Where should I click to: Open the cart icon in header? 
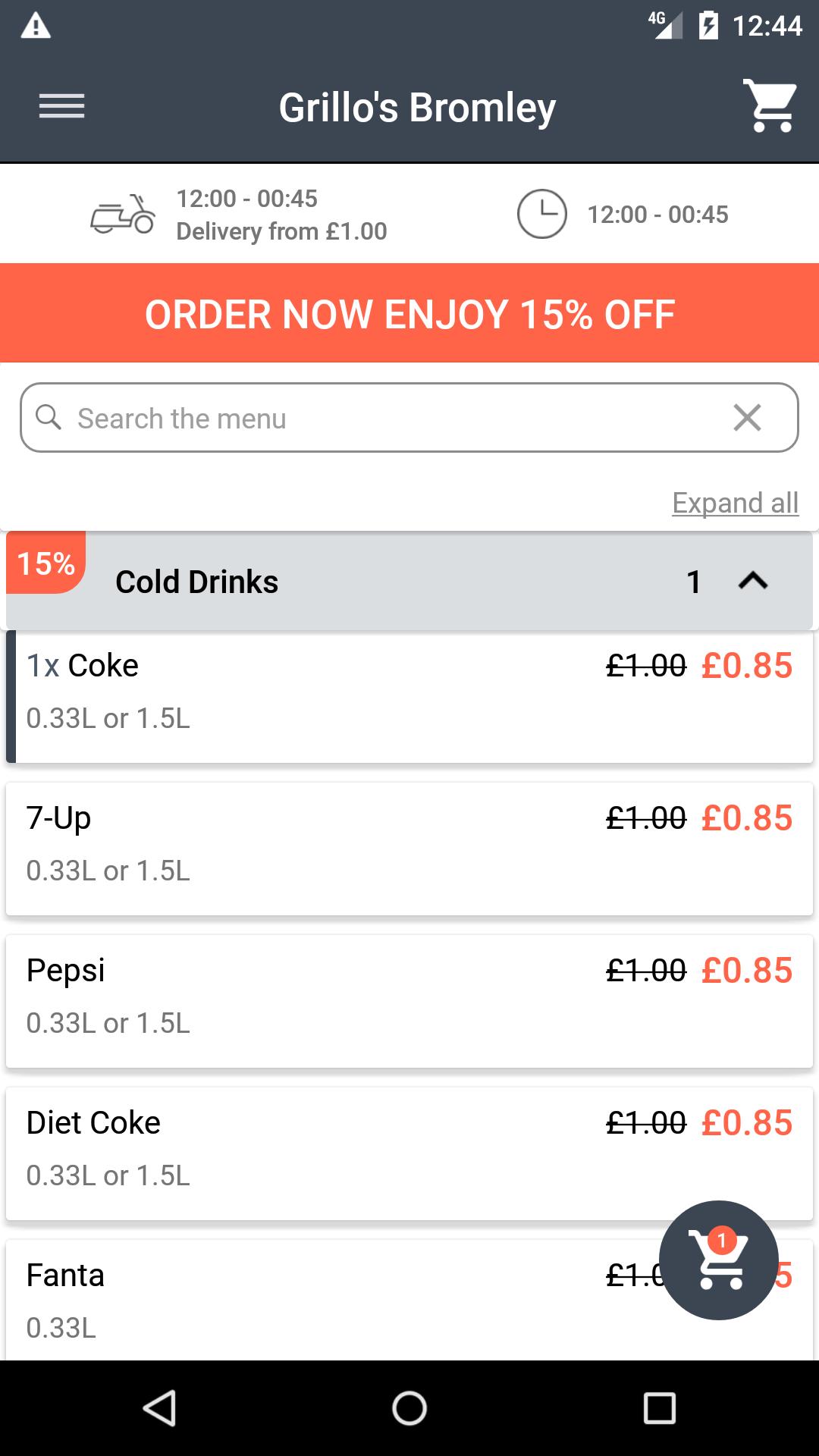(770, 106)
